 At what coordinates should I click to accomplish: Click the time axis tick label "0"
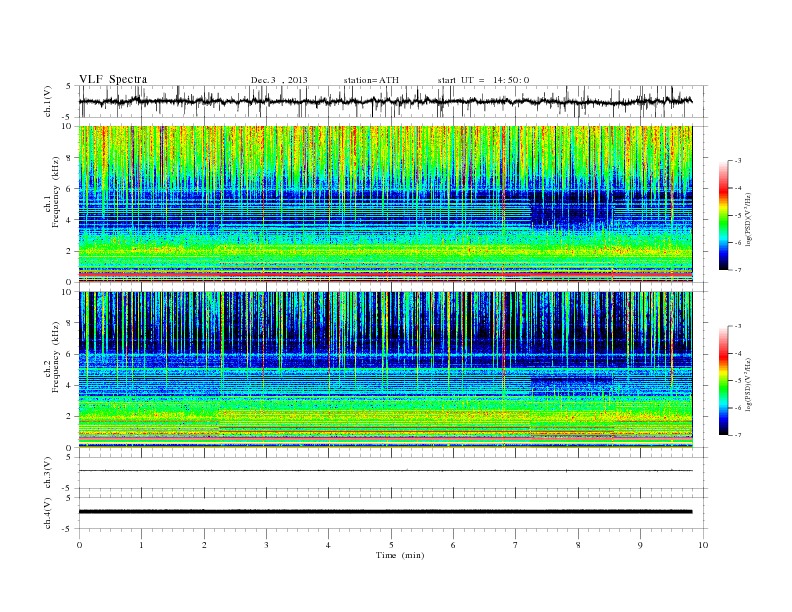point(79,545)
